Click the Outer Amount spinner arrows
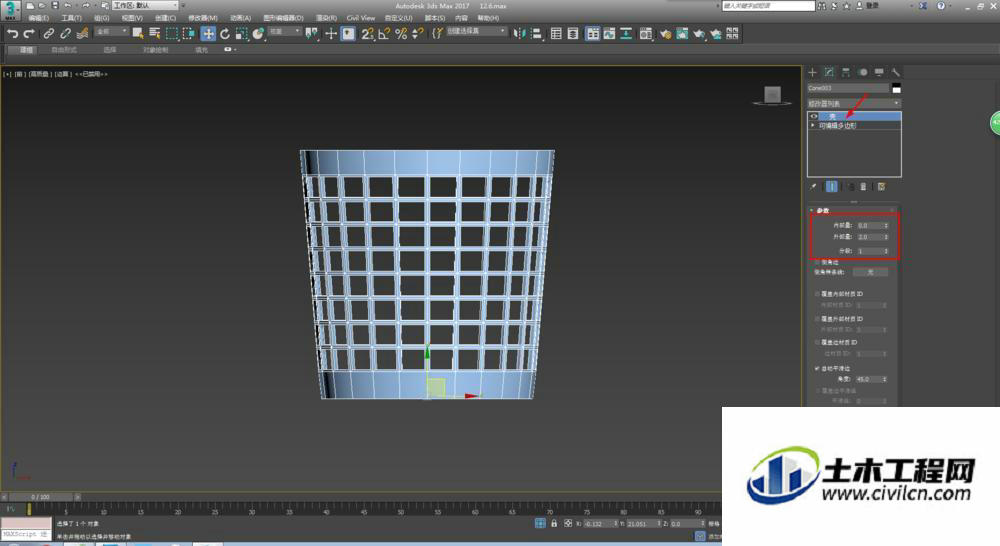Viewport: 1000px width, 546px height. 886,237
